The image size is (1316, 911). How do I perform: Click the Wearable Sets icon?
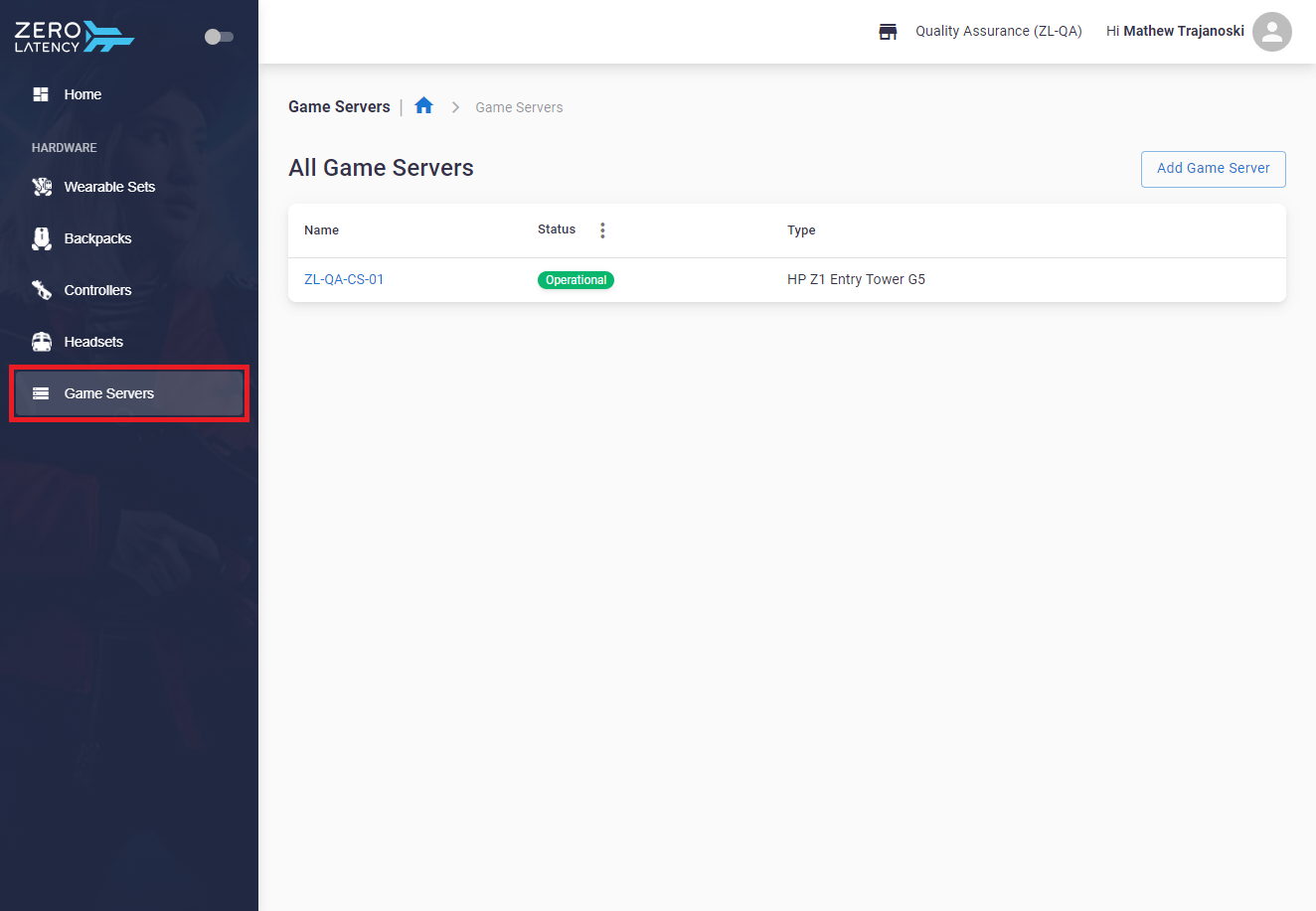pyautogui.click(x=42, y=187)
